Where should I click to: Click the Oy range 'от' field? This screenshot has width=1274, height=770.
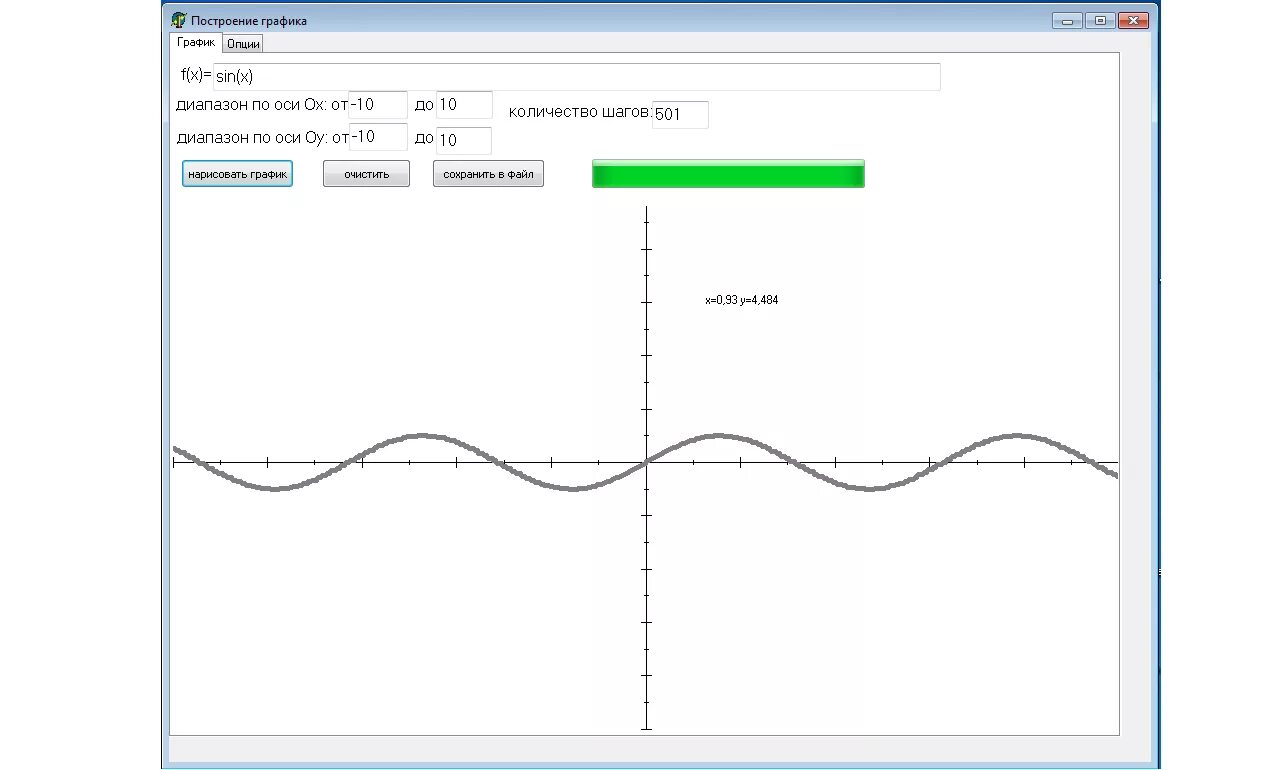[378, 137]
